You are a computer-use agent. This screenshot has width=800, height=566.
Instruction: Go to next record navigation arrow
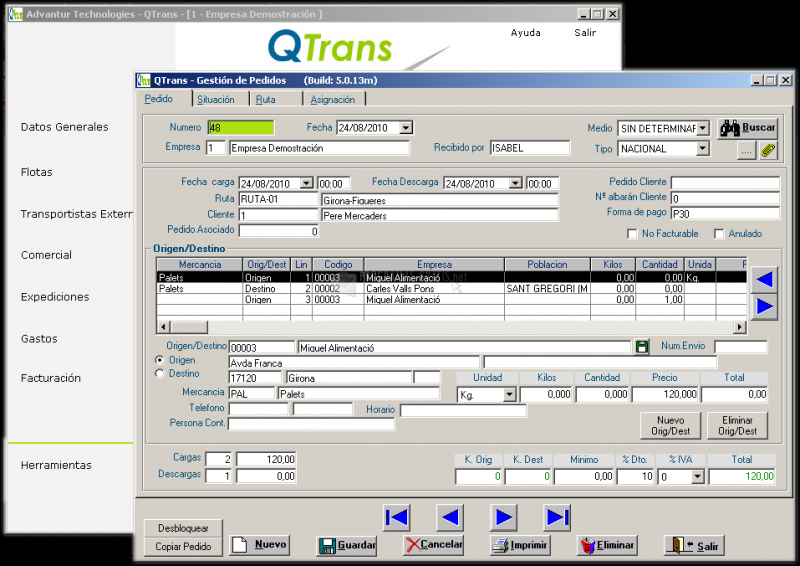504,518
